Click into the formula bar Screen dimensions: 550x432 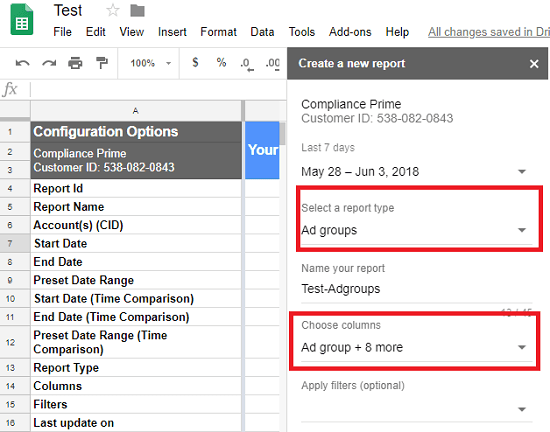pos(158,89)
